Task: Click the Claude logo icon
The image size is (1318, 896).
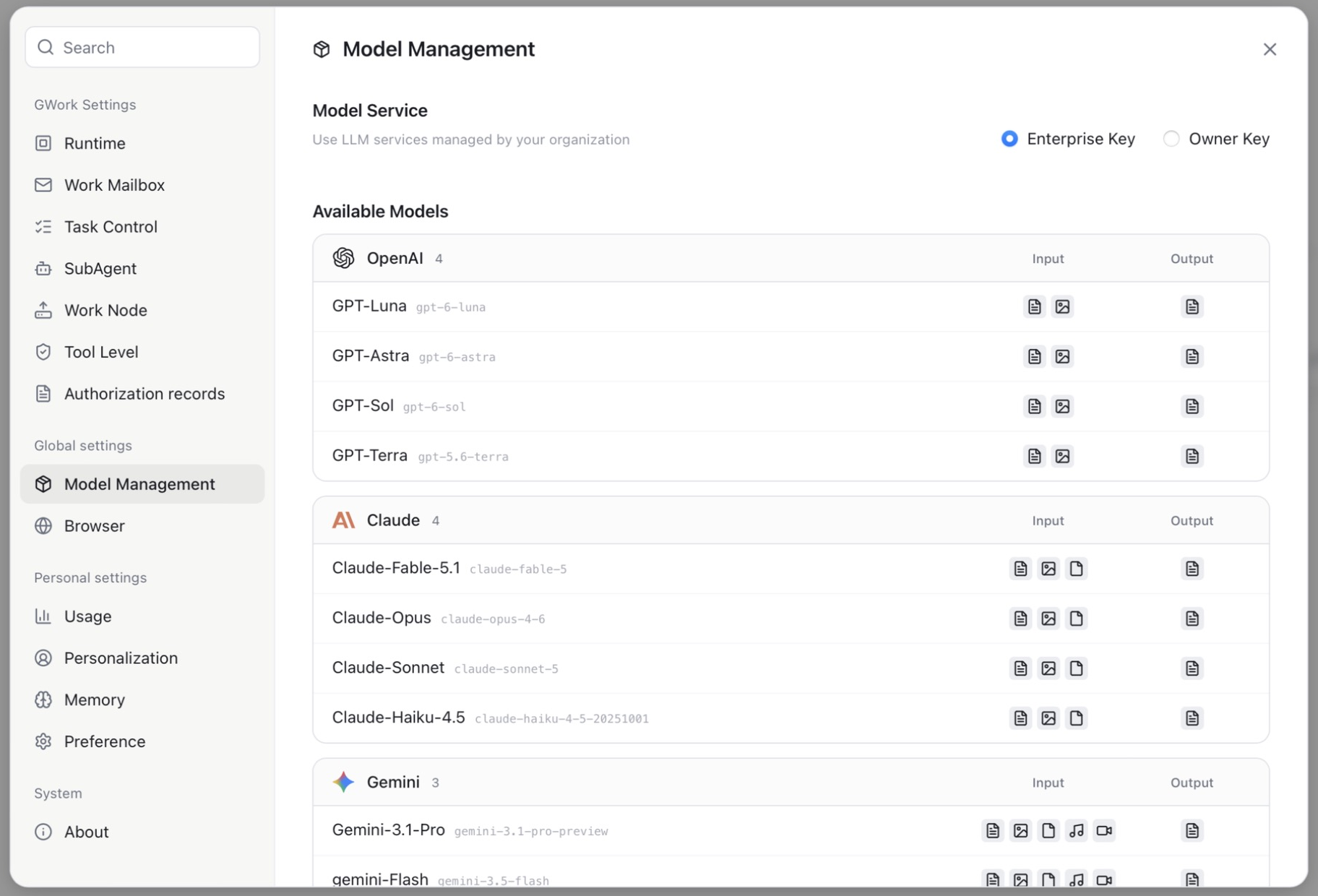Action: point(343,520)
